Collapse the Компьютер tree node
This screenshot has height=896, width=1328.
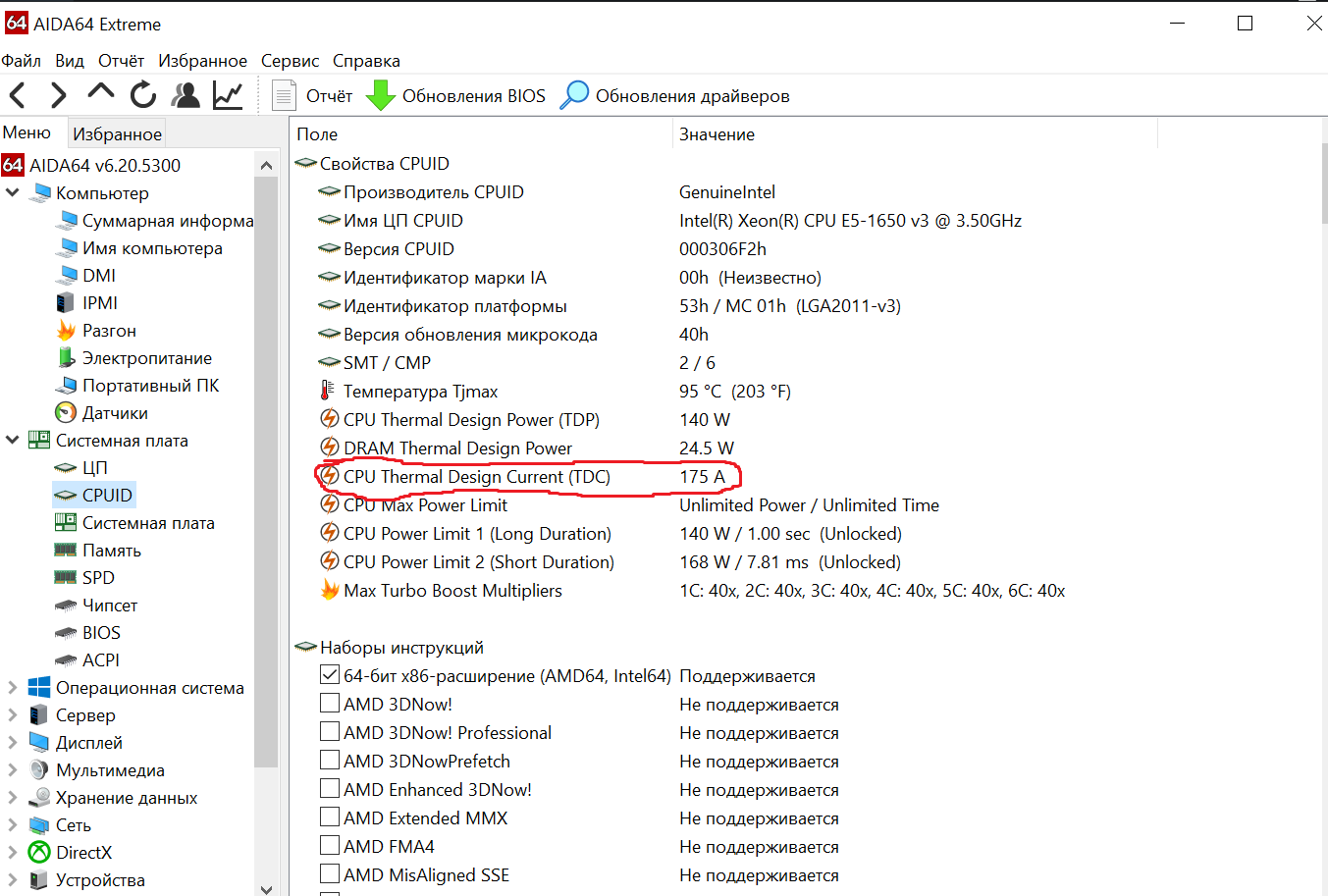tap(13, 193)
